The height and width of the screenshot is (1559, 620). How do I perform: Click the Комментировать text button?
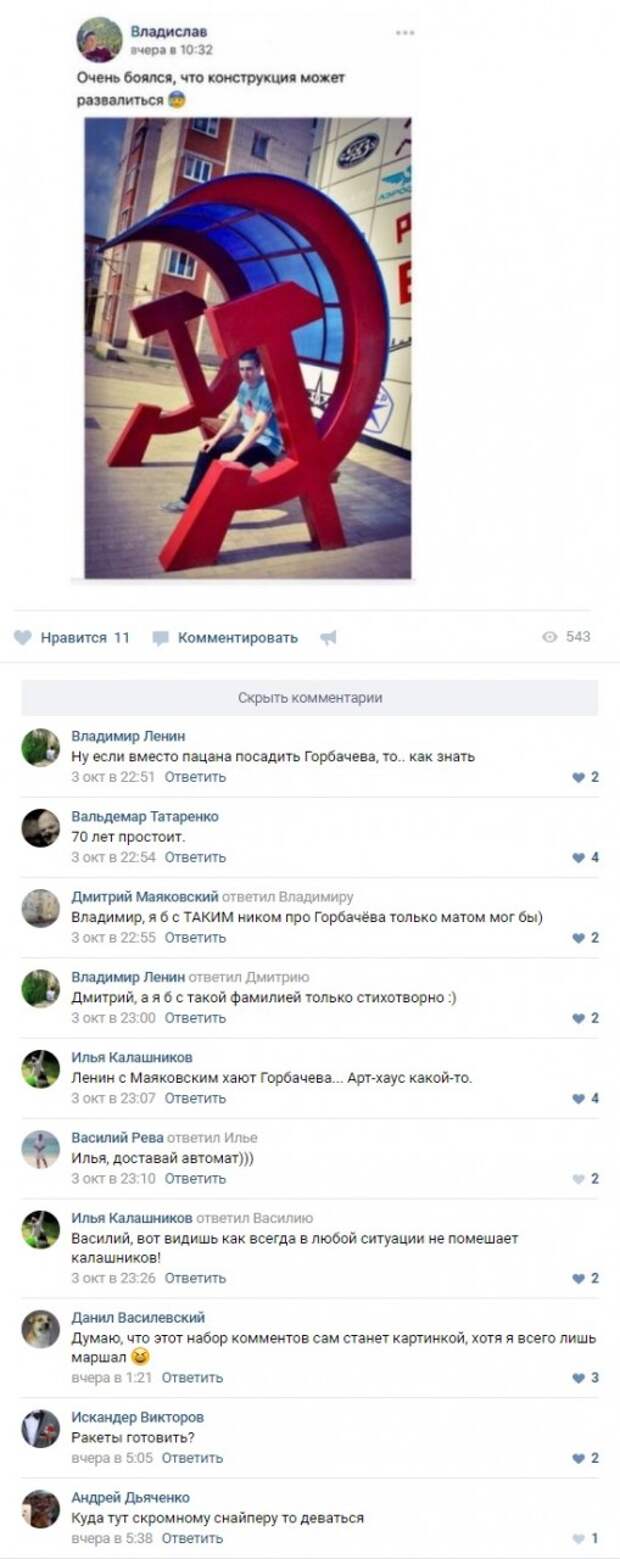pos(238,637)
